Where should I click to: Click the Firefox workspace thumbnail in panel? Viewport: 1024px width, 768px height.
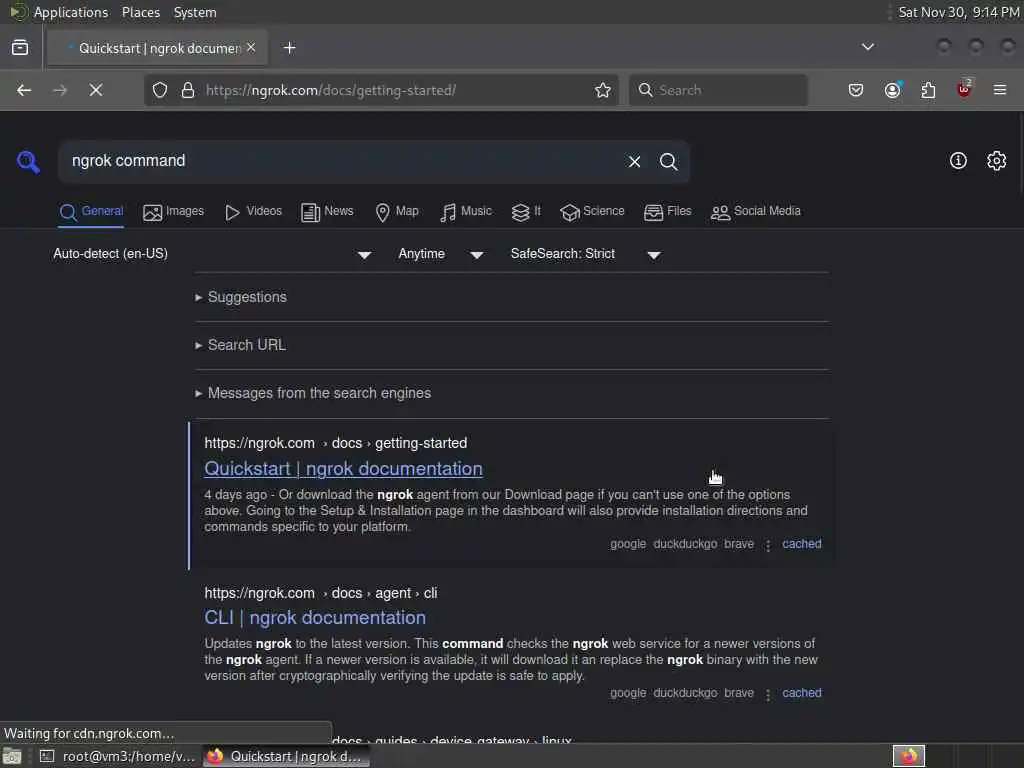coord(908,756)
